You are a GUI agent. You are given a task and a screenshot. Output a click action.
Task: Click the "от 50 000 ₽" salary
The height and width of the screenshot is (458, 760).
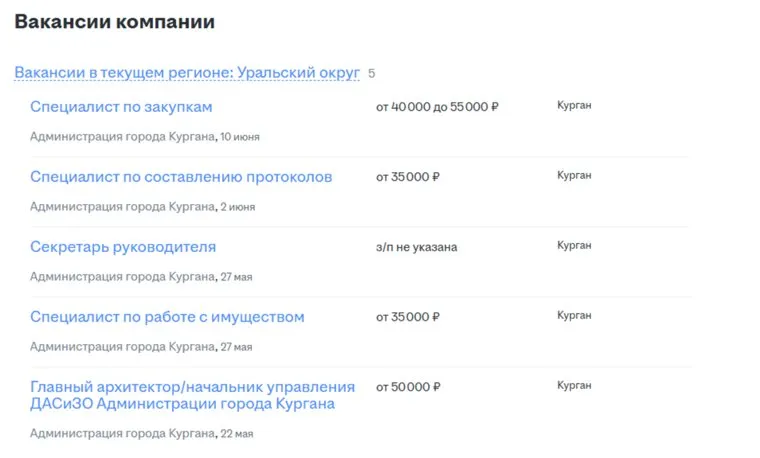coord(408,386)
